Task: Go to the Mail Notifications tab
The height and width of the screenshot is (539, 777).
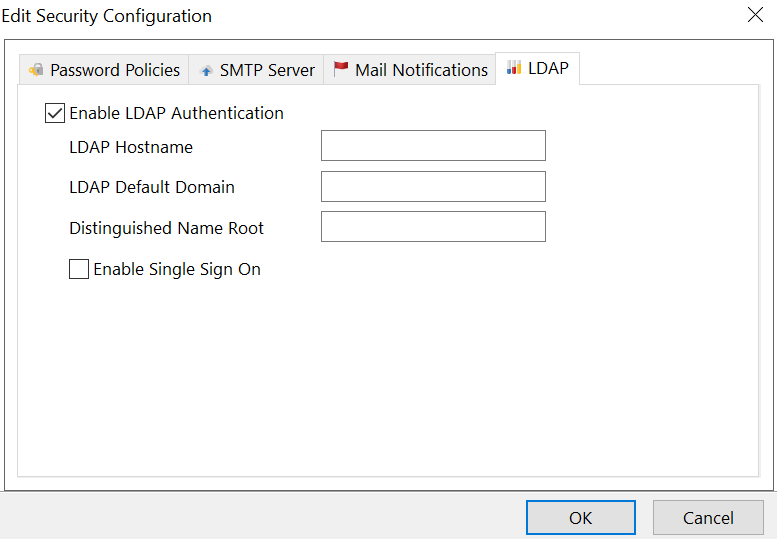Action: pos(421,70)
